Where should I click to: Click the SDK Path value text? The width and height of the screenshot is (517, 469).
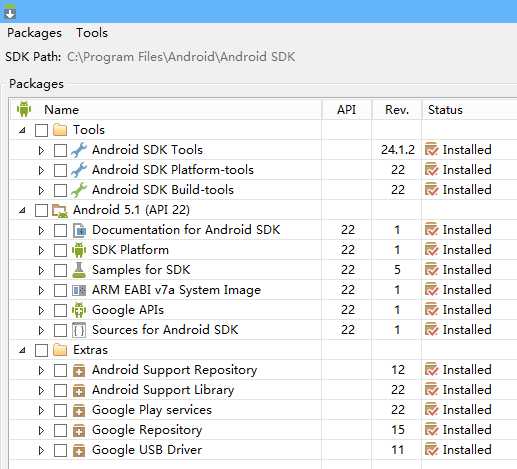(x=181, y=57)
